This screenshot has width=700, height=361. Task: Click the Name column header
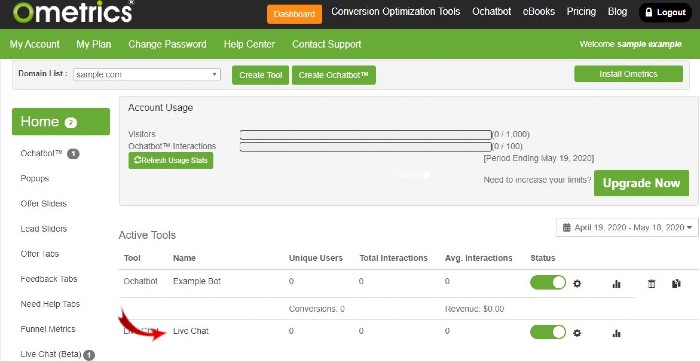pyautogui.click(x=184, y=258)
